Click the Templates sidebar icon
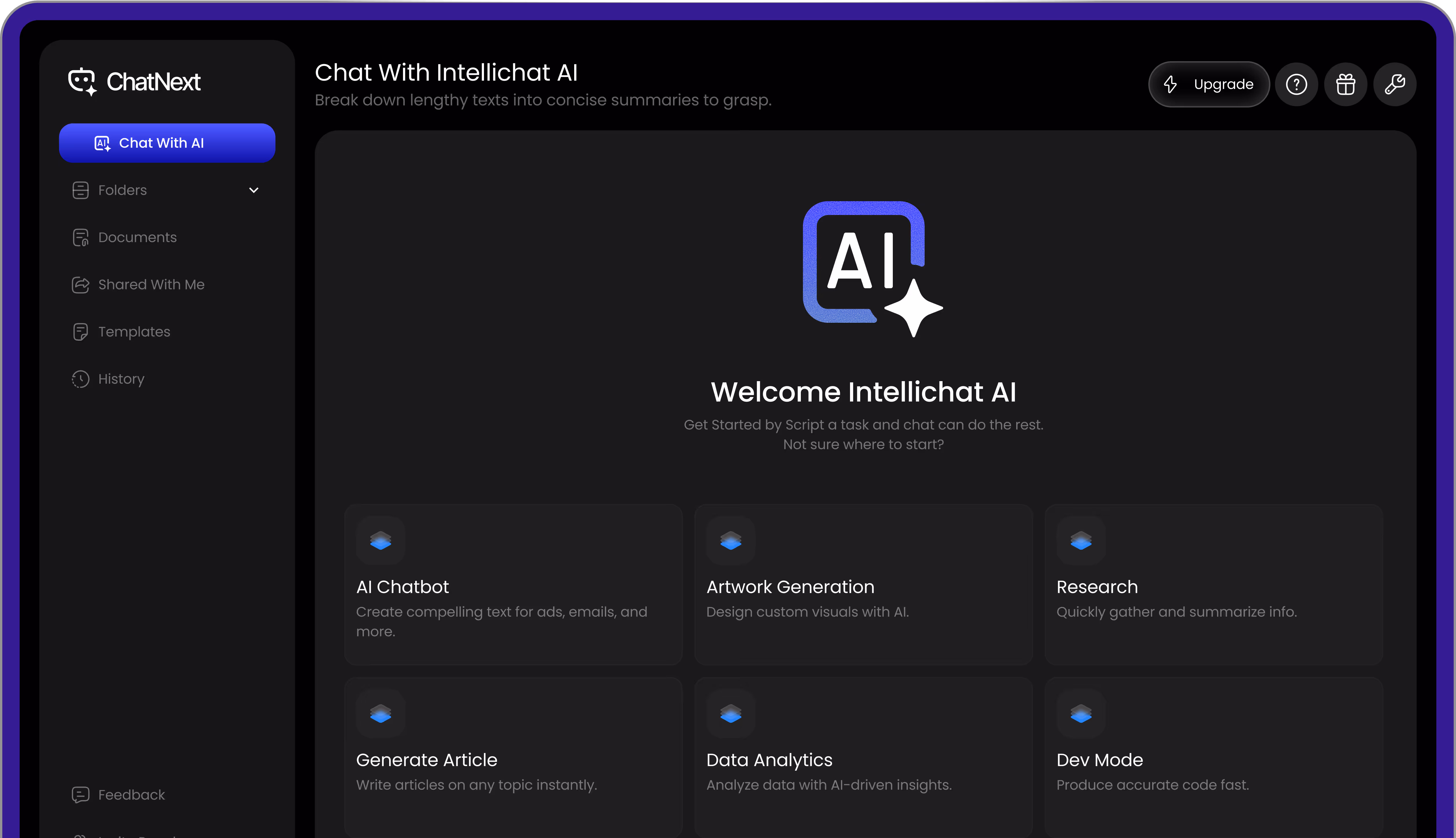Viewport: 1456px width, 838px height. 81,331
